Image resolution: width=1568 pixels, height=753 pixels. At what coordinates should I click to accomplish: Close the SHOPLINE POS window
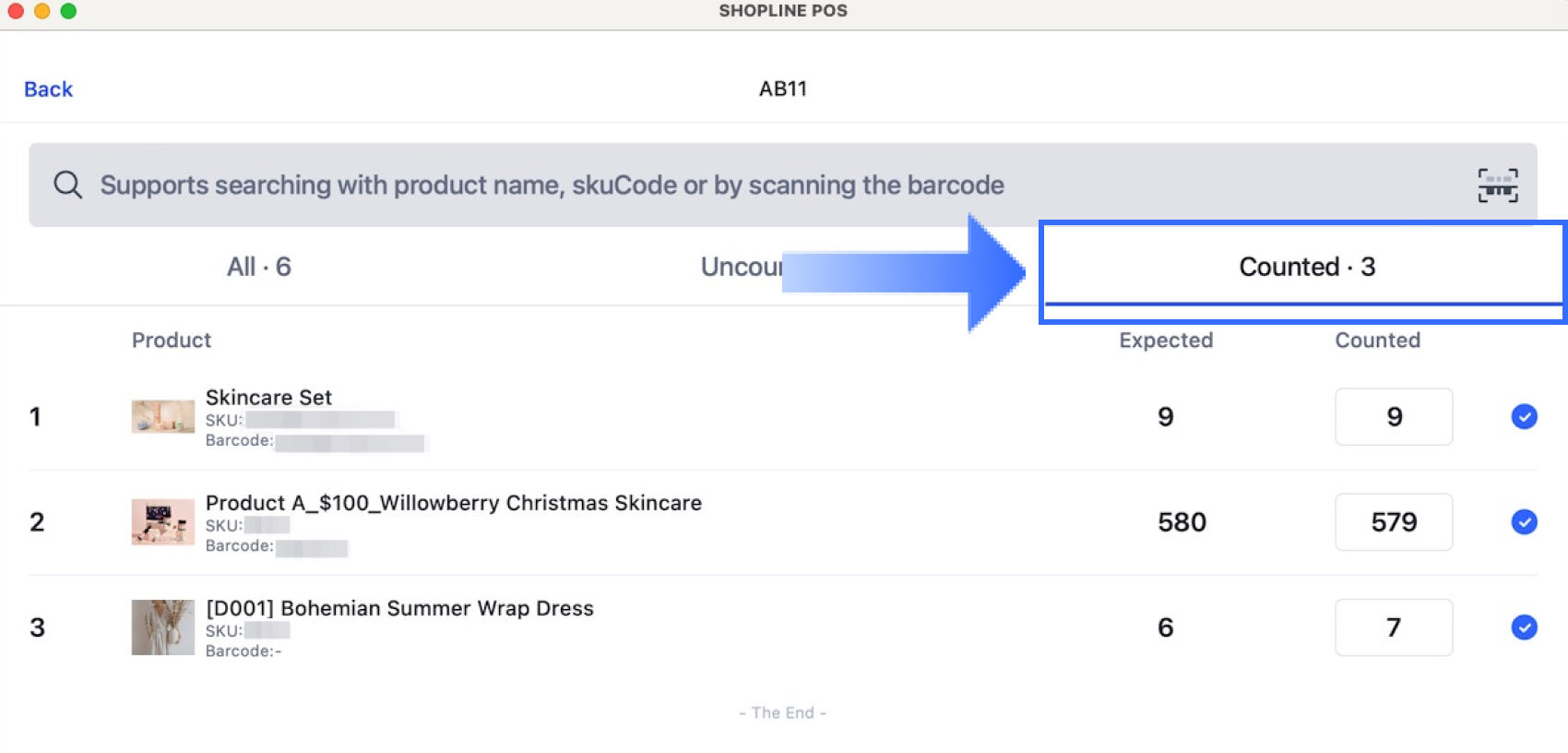[16, 11]
